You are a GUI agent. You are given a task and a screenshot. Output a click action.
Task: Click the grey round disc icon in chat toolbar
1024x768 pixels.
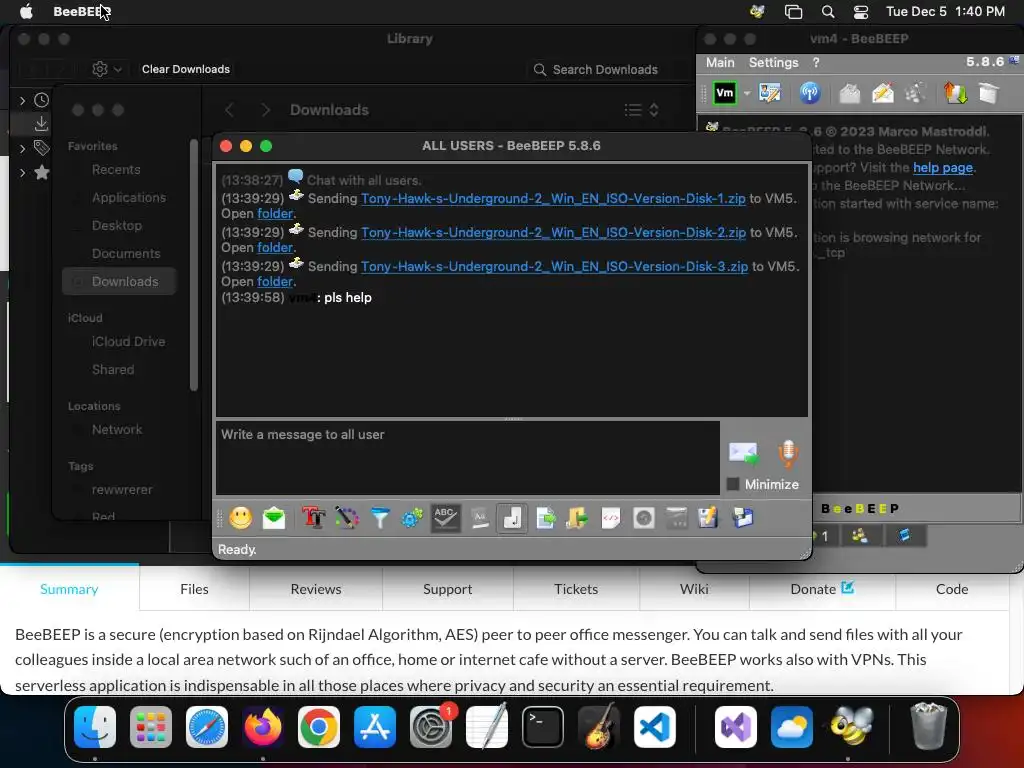click(x=643, y=519)
